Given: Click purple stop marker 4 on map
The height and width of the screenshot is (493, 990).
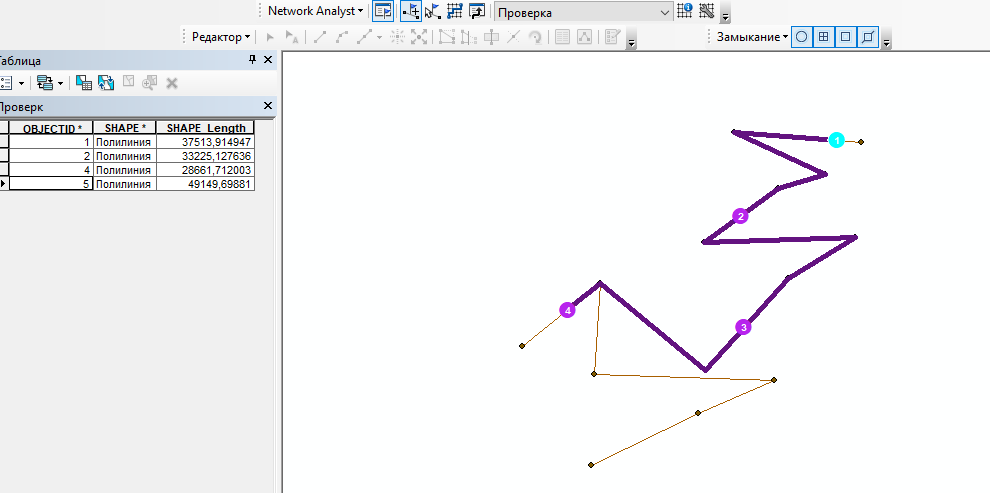Looking at the screenshot, I should click(x=568, y=310).
